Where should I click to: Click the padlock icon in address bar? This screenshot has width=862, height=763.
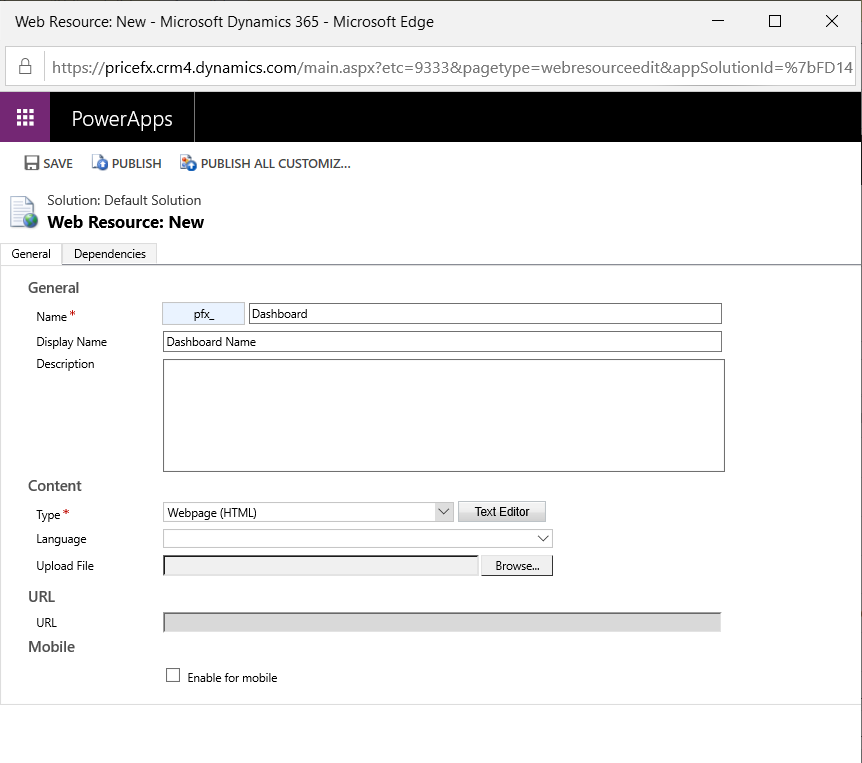(x=26, y=68)
